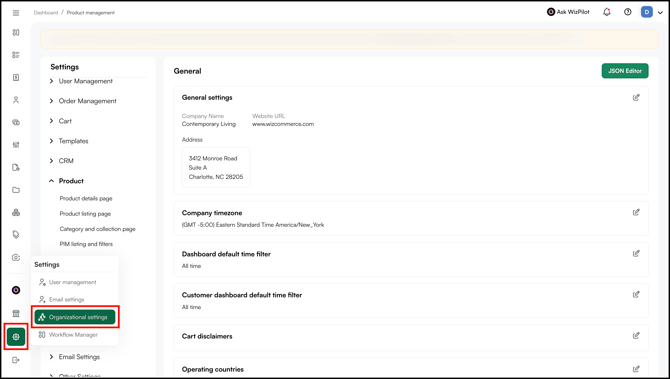Expand the Templates section
Viewport: 670px width, 379px height.
pyautogui.click(x=69, y=141)
